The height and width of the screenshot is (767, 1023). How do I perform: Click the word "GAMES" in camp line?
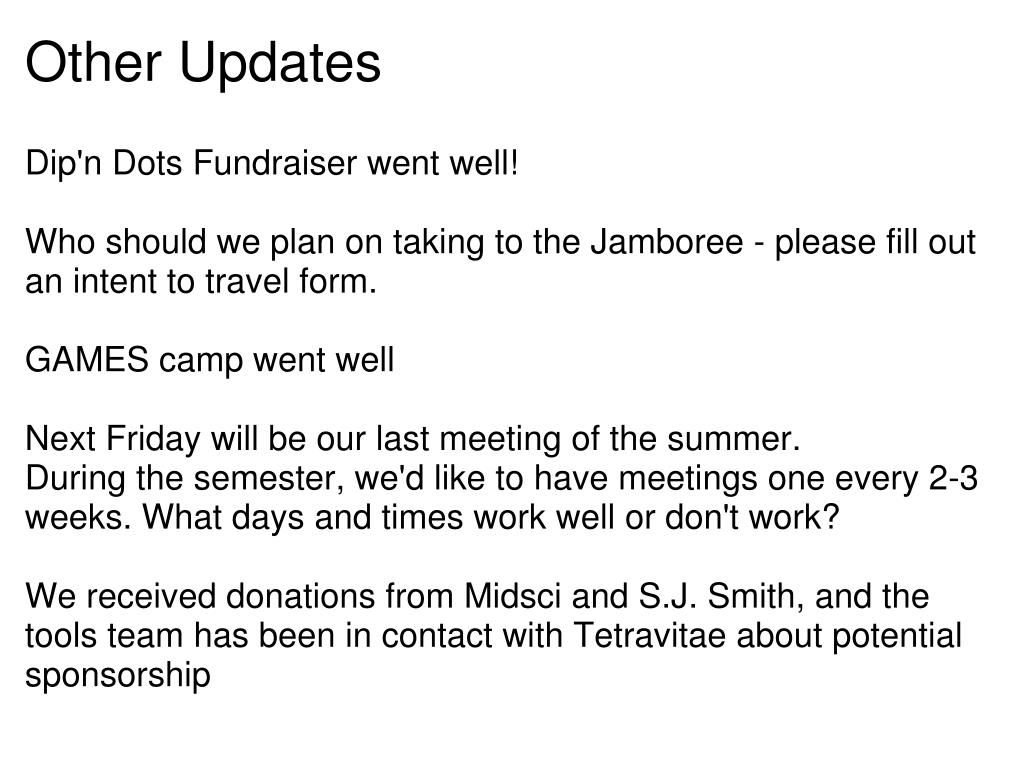(87, 360)
